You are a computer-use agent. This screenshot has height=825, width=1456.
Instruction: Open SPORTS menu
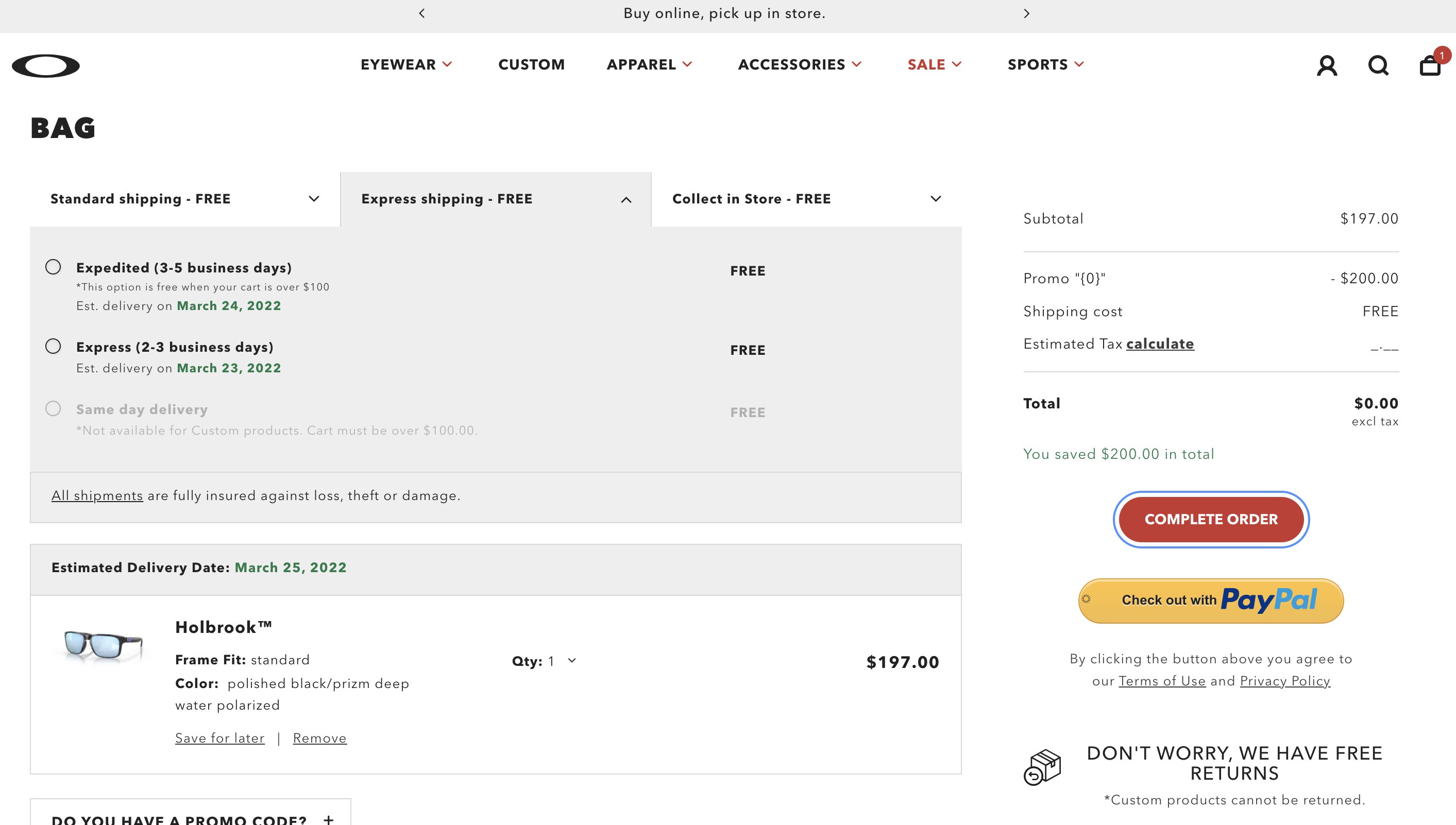click(1046, 64)
